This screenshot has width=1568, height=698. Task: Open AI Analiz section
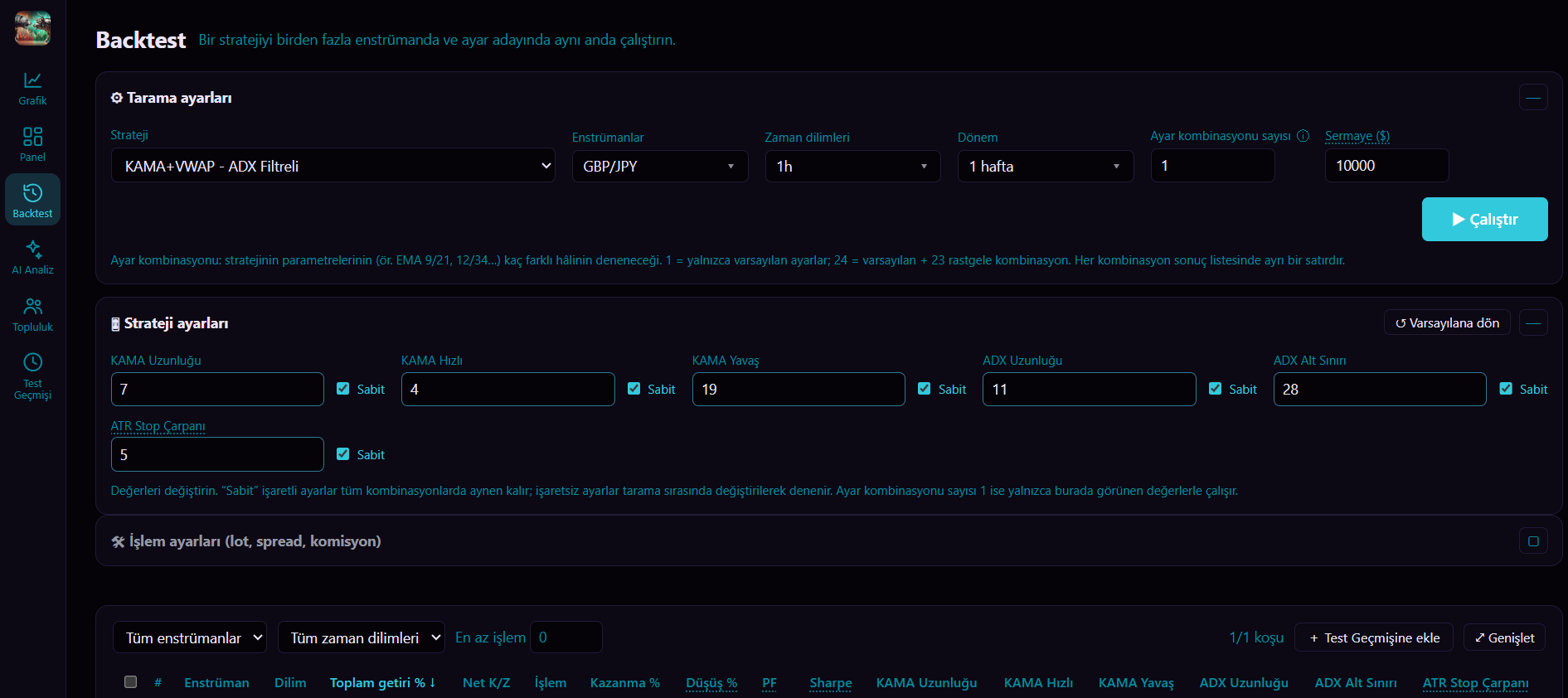point(32,258)
